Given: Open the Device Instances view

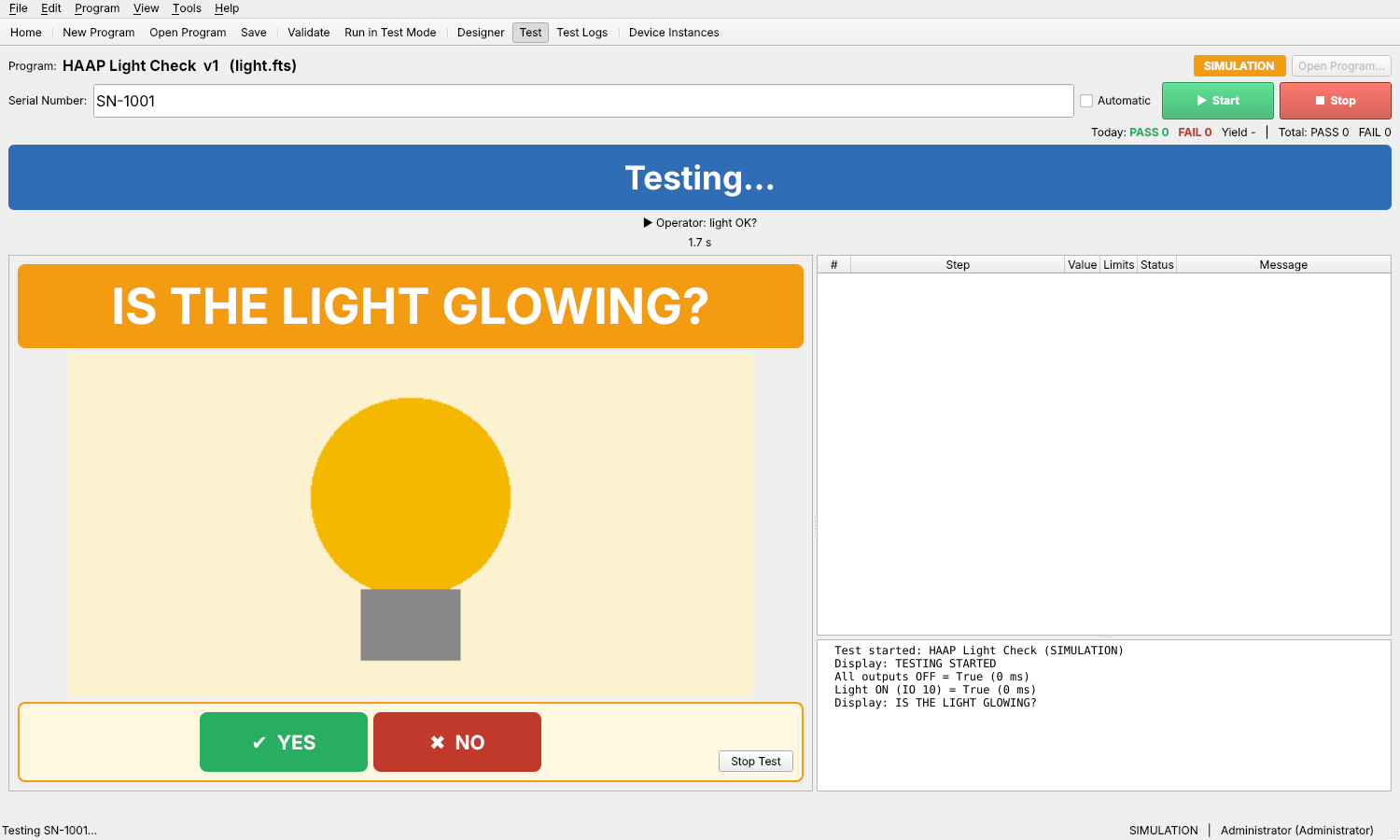Looking at the screenshot, I should click(x=674, y=33).
